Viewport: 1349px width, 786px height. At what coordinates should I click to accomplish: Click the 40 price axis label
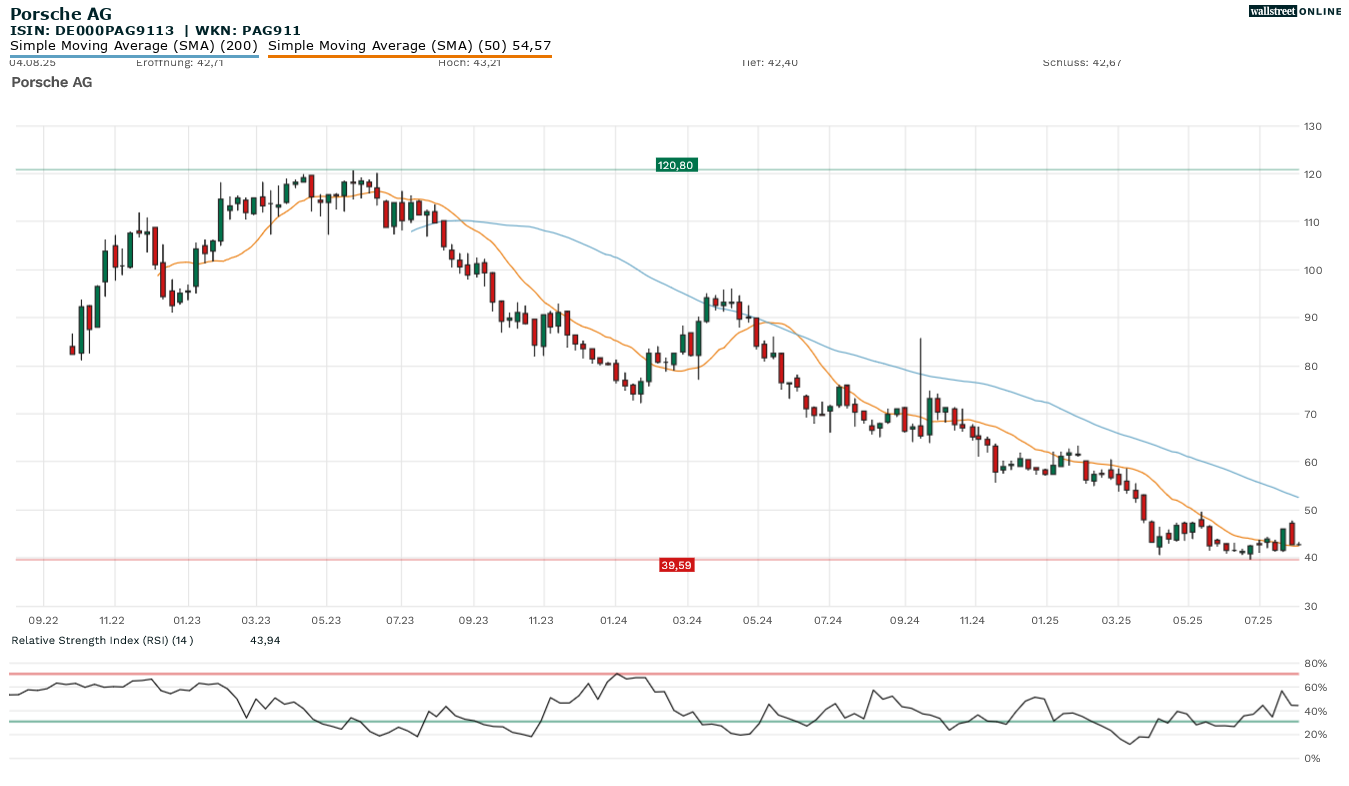pyautogui.click(x=1310, y=558)
